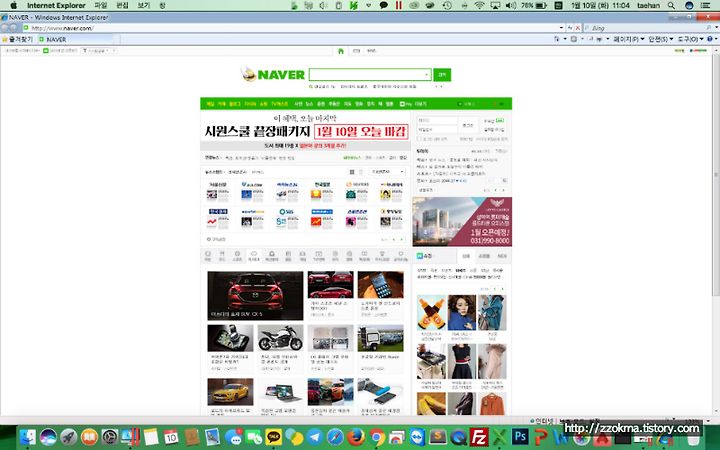Launch Google Chrome from the Dock

click(x=377, y=437)
